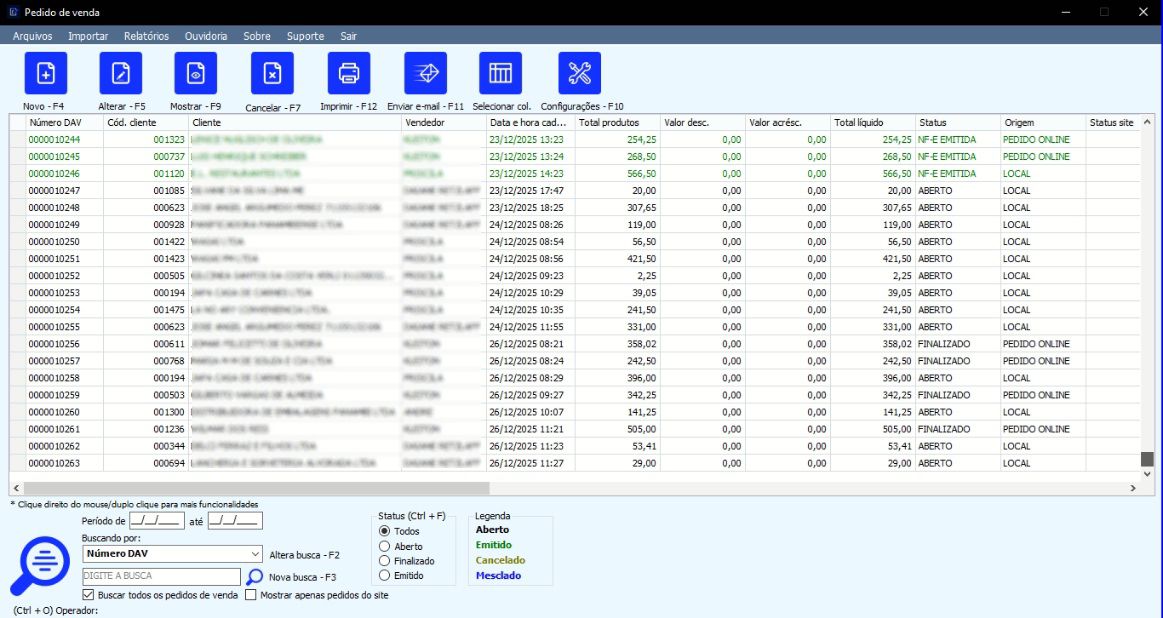Sort by the Total líquido column header
The image size is (1163, 618).
(x=859, y=123)
